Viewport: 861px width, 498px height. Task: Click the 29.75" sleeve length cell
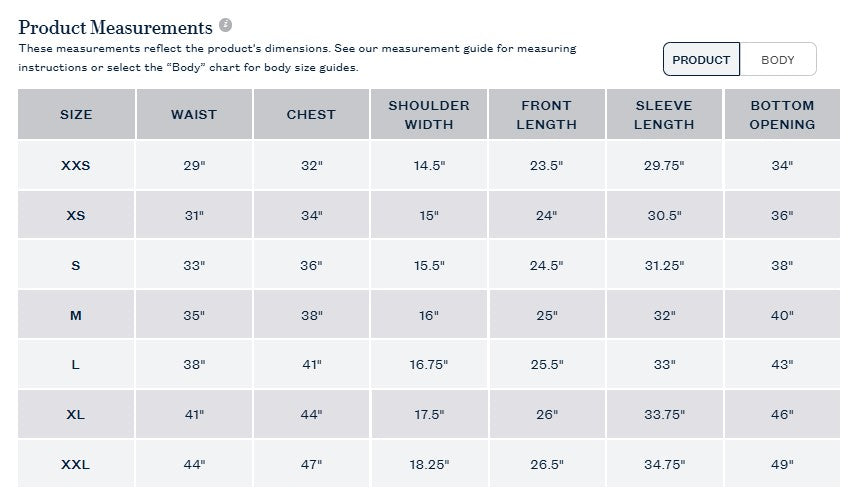664,165
